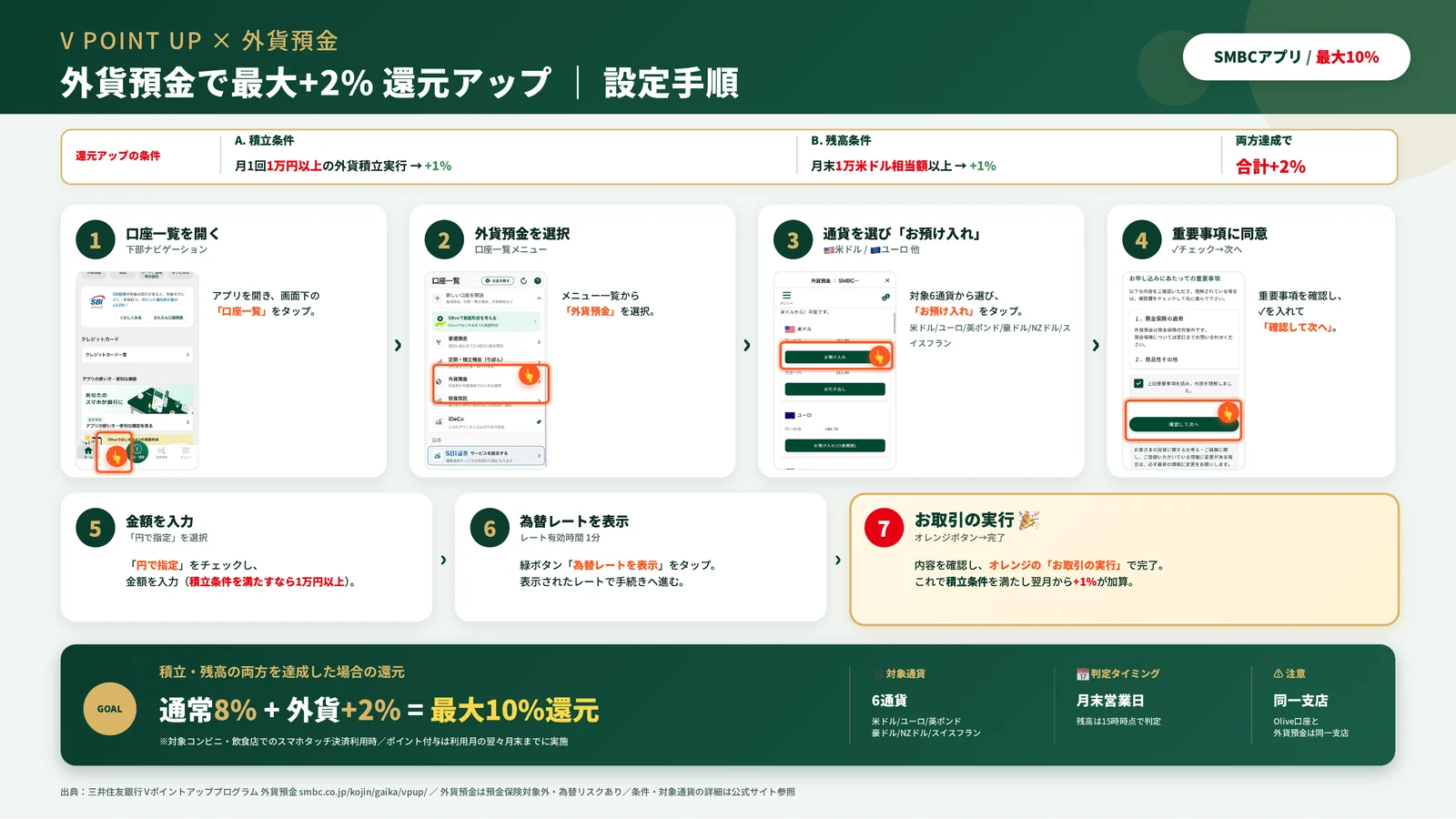Click the chain link icon in 外貨預金 SMBC screen
Viewport: 1456px width, 819px height.
[x=886, y=298]
